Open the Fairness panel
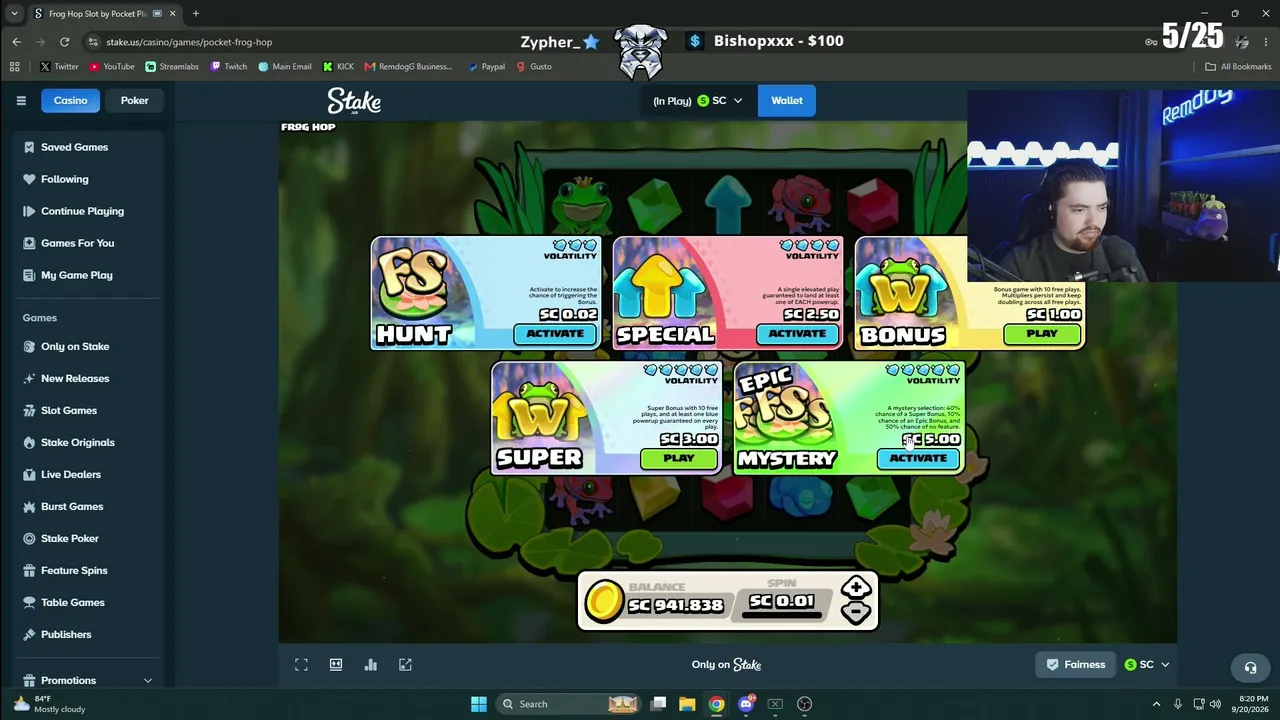Screen dimensions: 1280x720 click(1076, 665)
